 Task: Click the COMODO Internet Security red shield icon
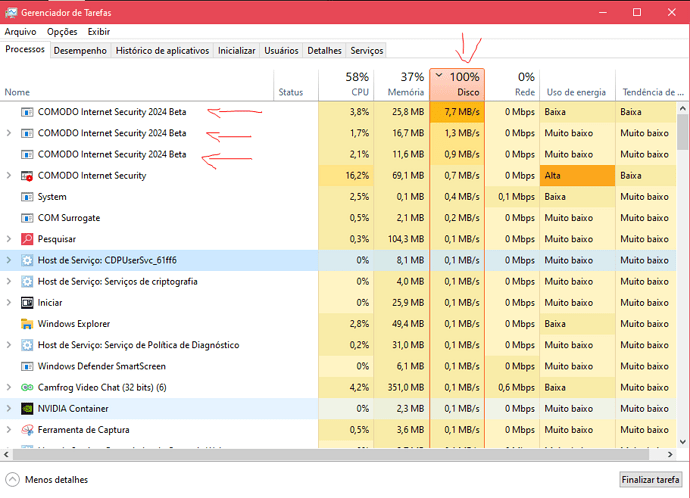point(27,176)
